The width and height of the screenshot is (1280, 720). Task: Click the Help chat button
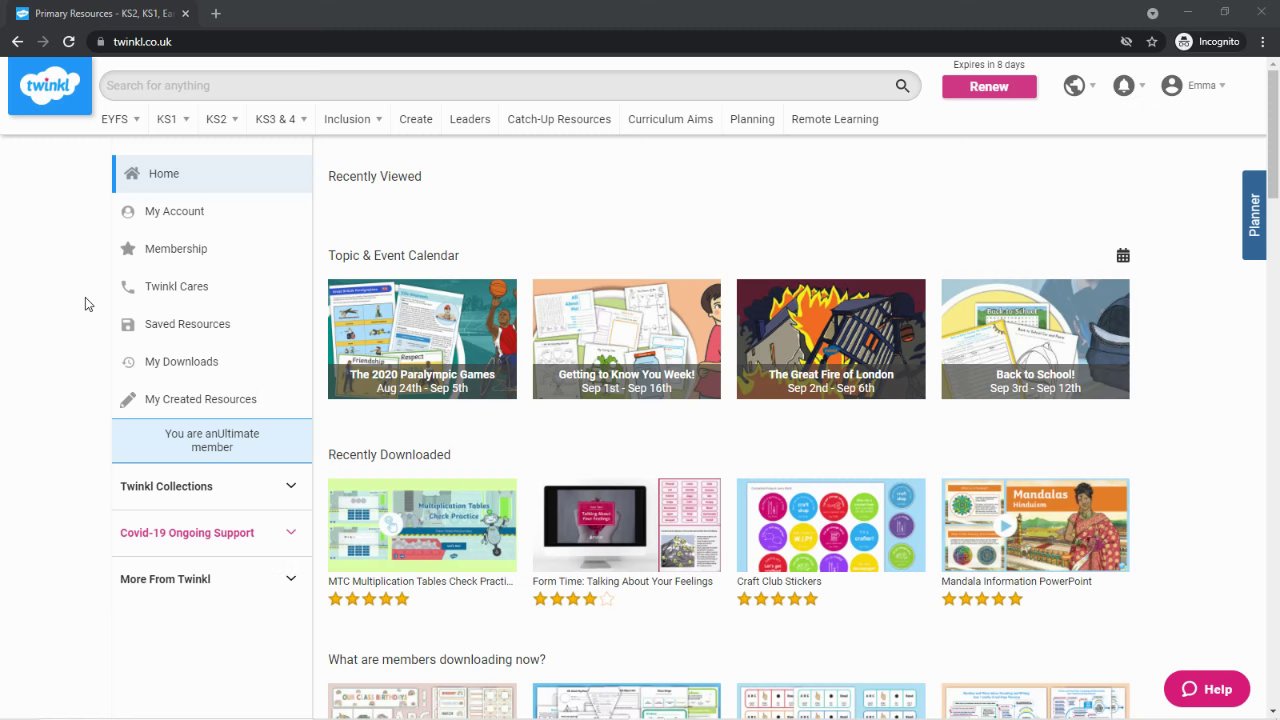1207,689
